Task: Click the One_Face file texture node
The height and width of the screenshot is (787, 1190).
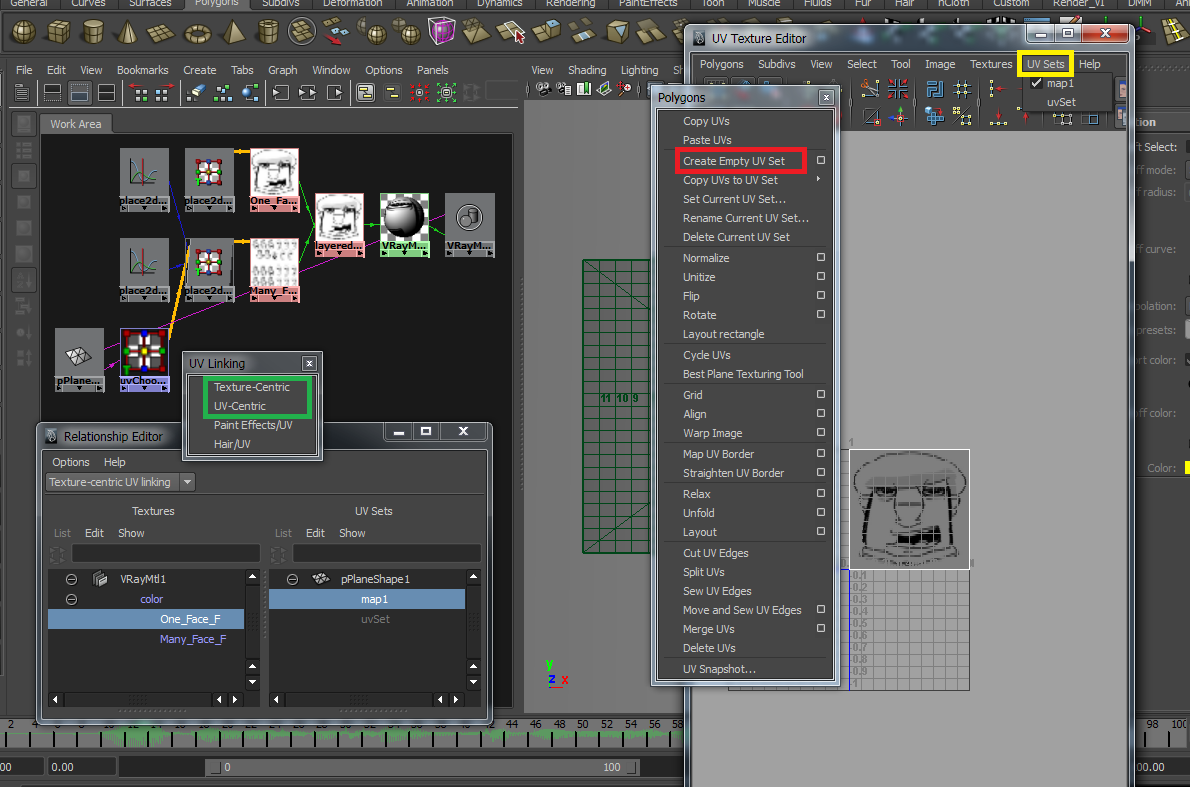Action: click(x=274, y=174)
